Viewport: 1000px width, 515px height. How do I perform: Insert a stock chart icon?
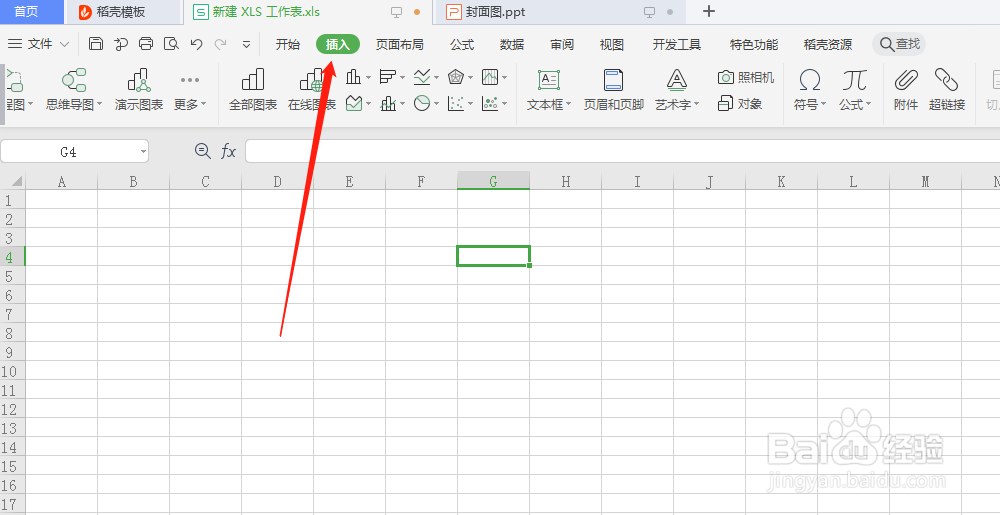tap(490, 78)
